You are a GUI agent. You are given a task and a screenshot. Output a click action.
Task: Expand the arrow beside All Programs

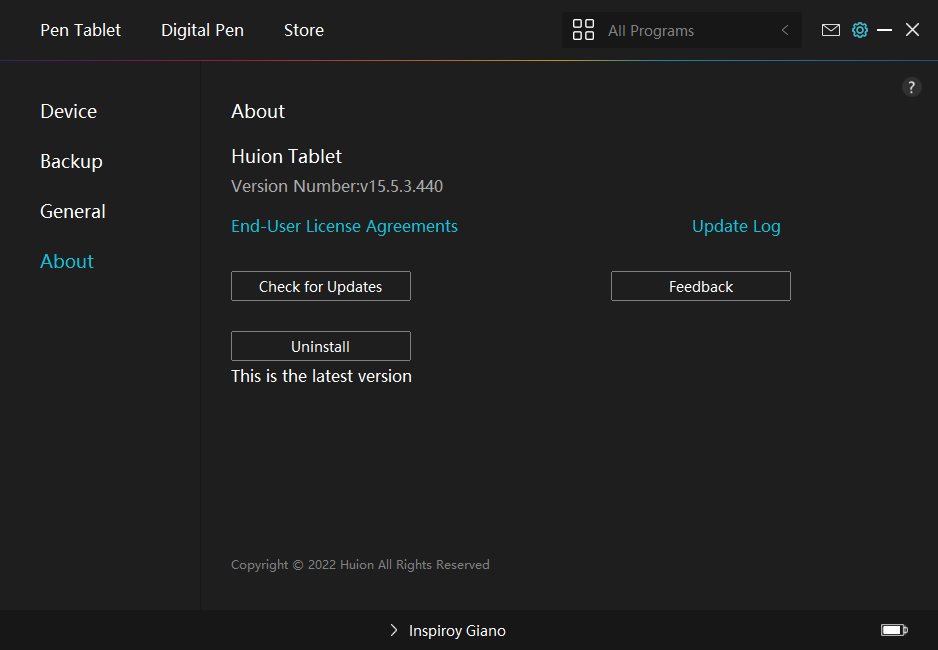(x=785, y=30)
